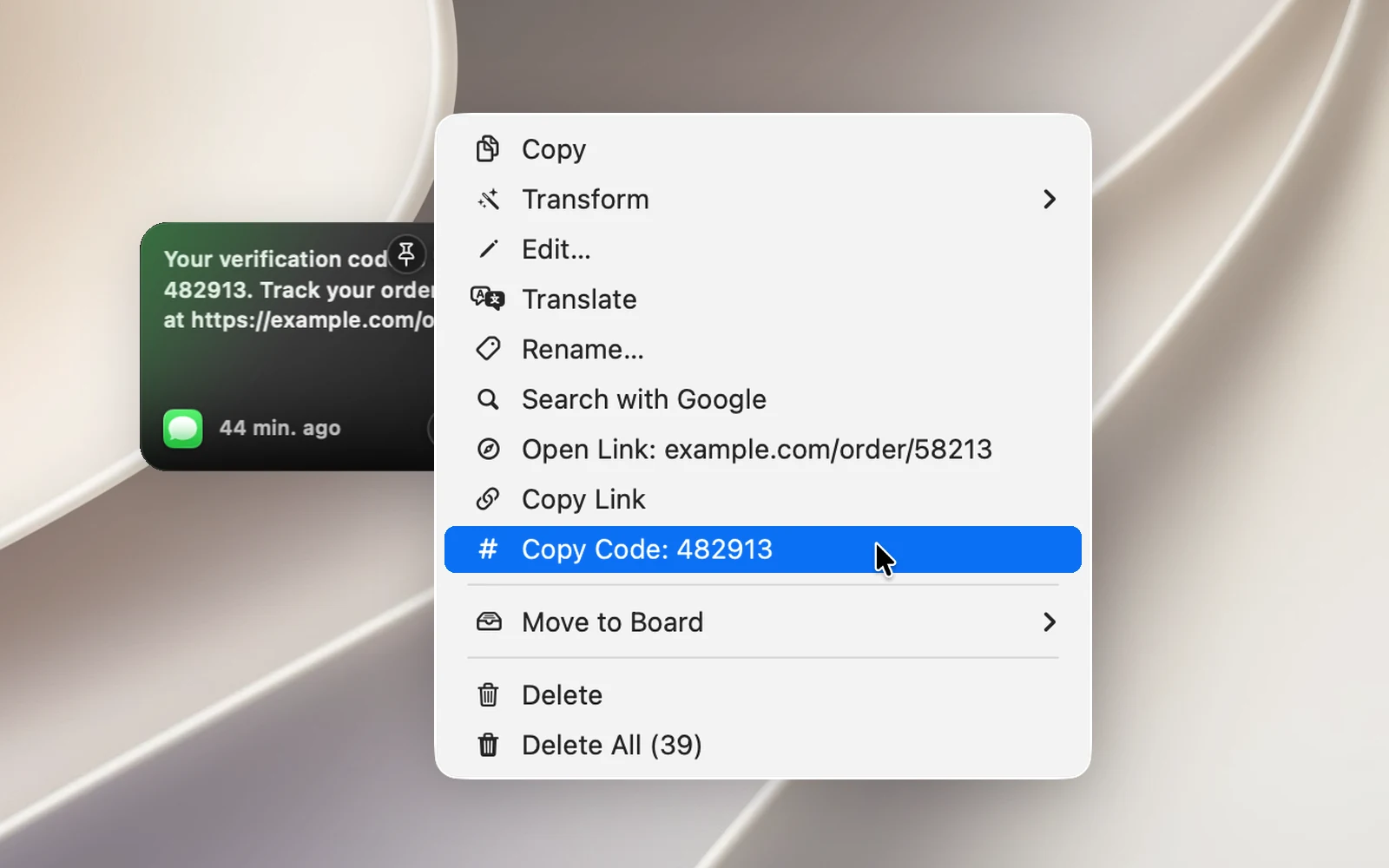Select the verification code clip card text
The image size is (1389, 868).
tap(299, 289)
